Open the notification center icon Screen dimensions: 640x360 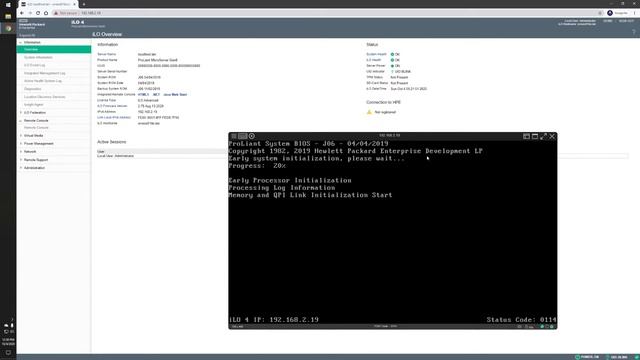pos(8,353)
